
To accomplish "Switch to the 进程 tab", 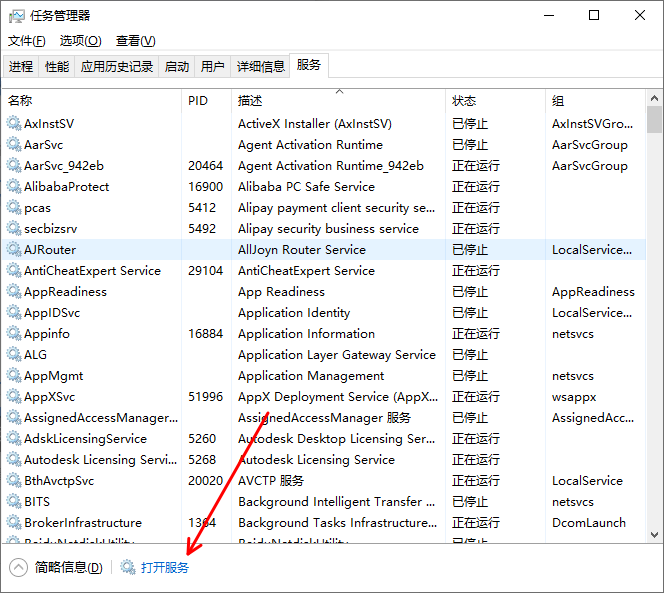I will (x=21, y=67).
